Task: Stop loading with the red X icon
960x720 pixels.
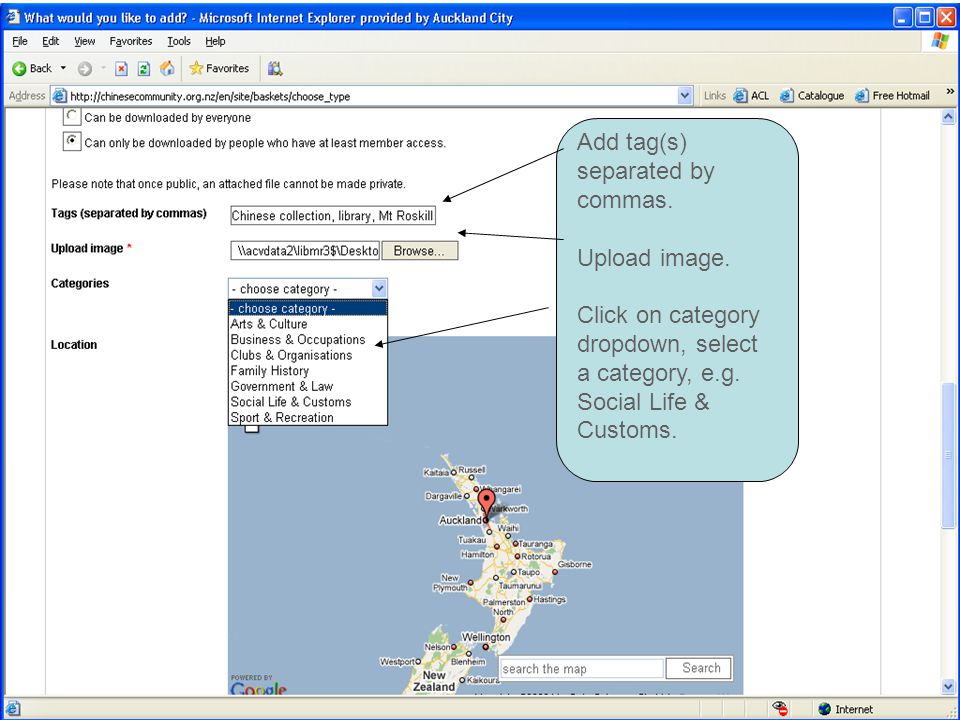Action: (122, 69)
